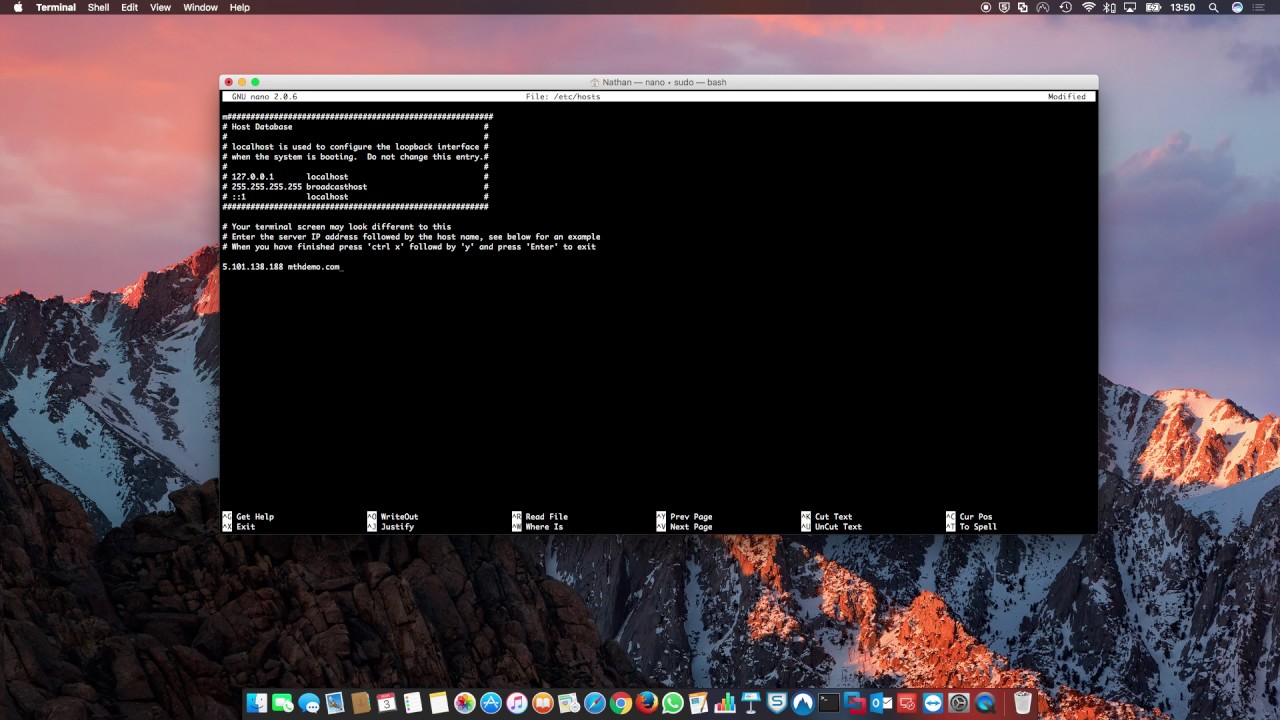
Task: Open Notification Center in menu bar
Action: coord(1259,7)
